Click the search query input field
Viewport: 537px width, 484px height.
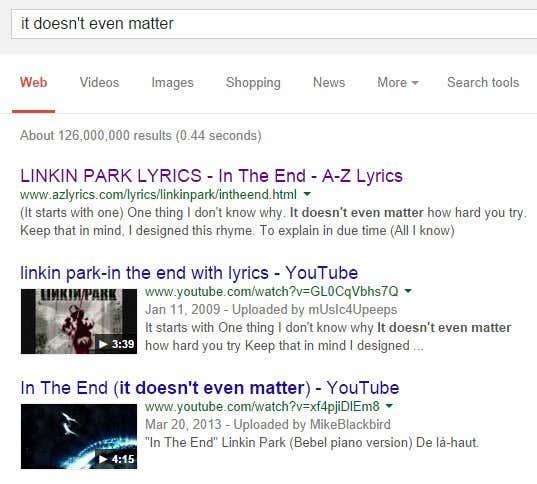(x=274, y=24)
